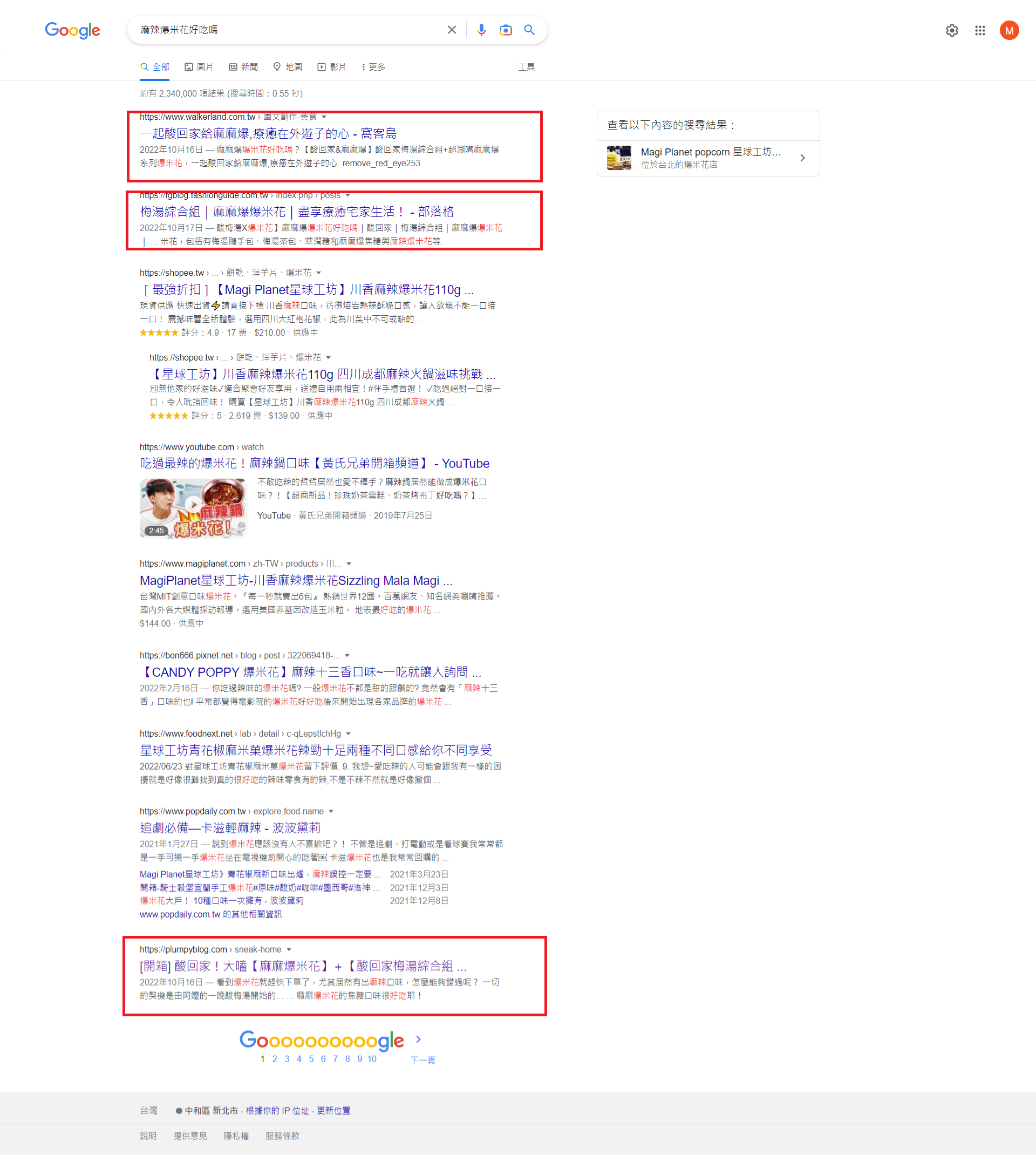Open the 說明 footer link
Viewport: 1036px width, 1155px height.
tap(148, 1136)
